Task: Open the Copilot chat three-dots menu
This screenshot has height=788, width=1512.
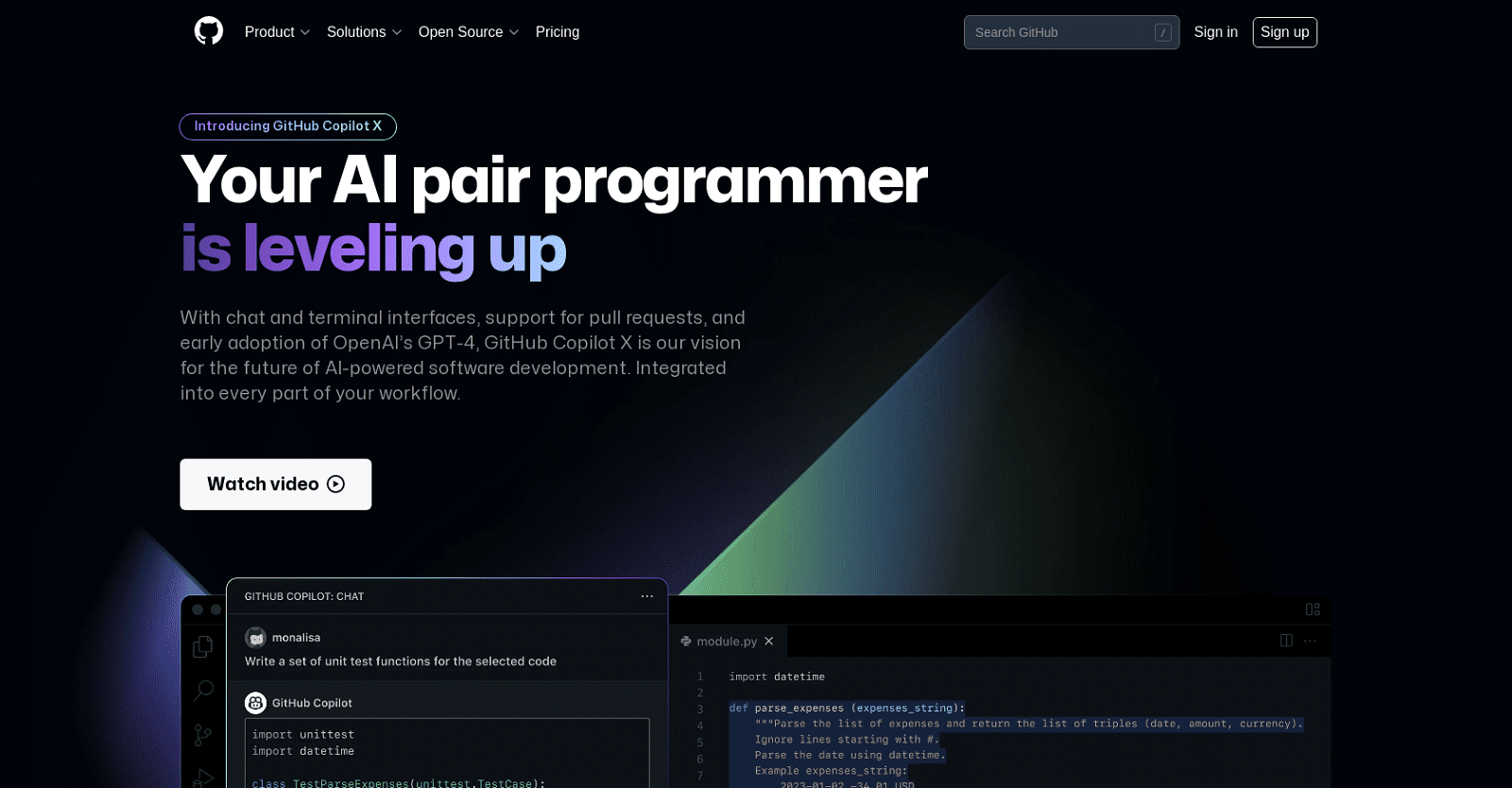Action: pos(647,596)
